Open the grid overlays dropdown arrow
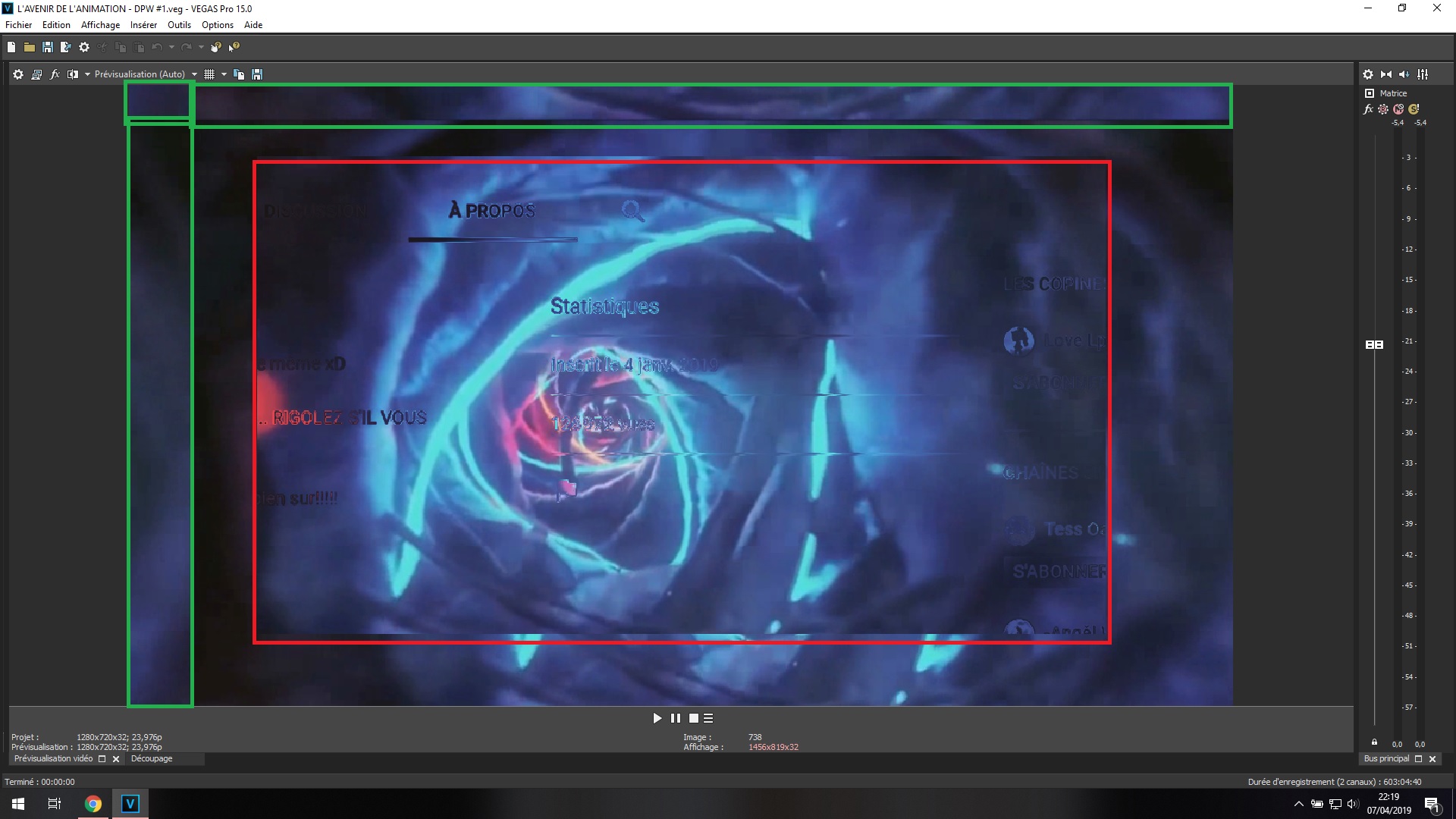Viewport: 1456px width, 819px height. 224,74
